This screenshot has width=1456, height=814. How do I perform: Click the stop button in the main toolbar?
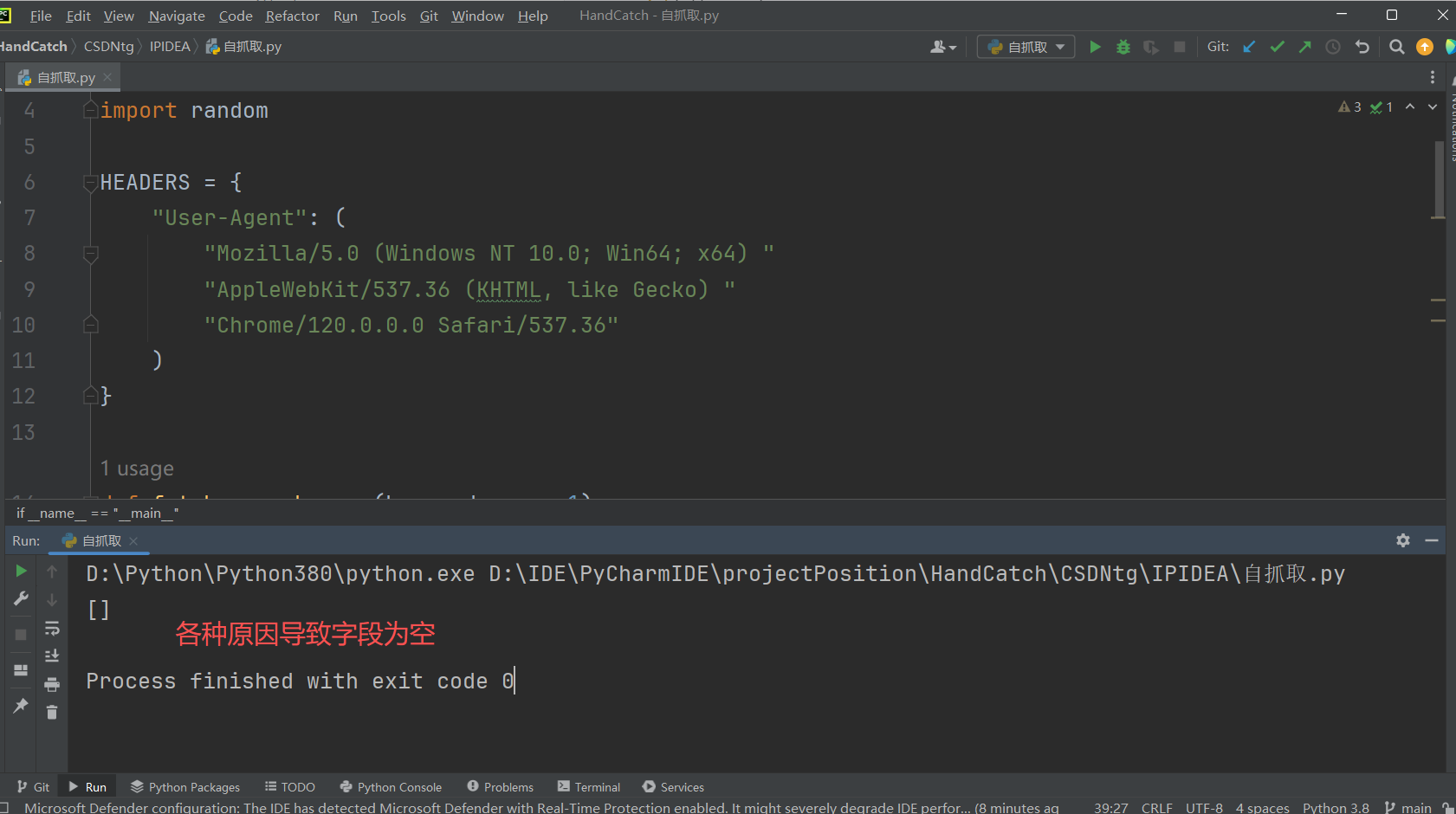point(1180,47)
